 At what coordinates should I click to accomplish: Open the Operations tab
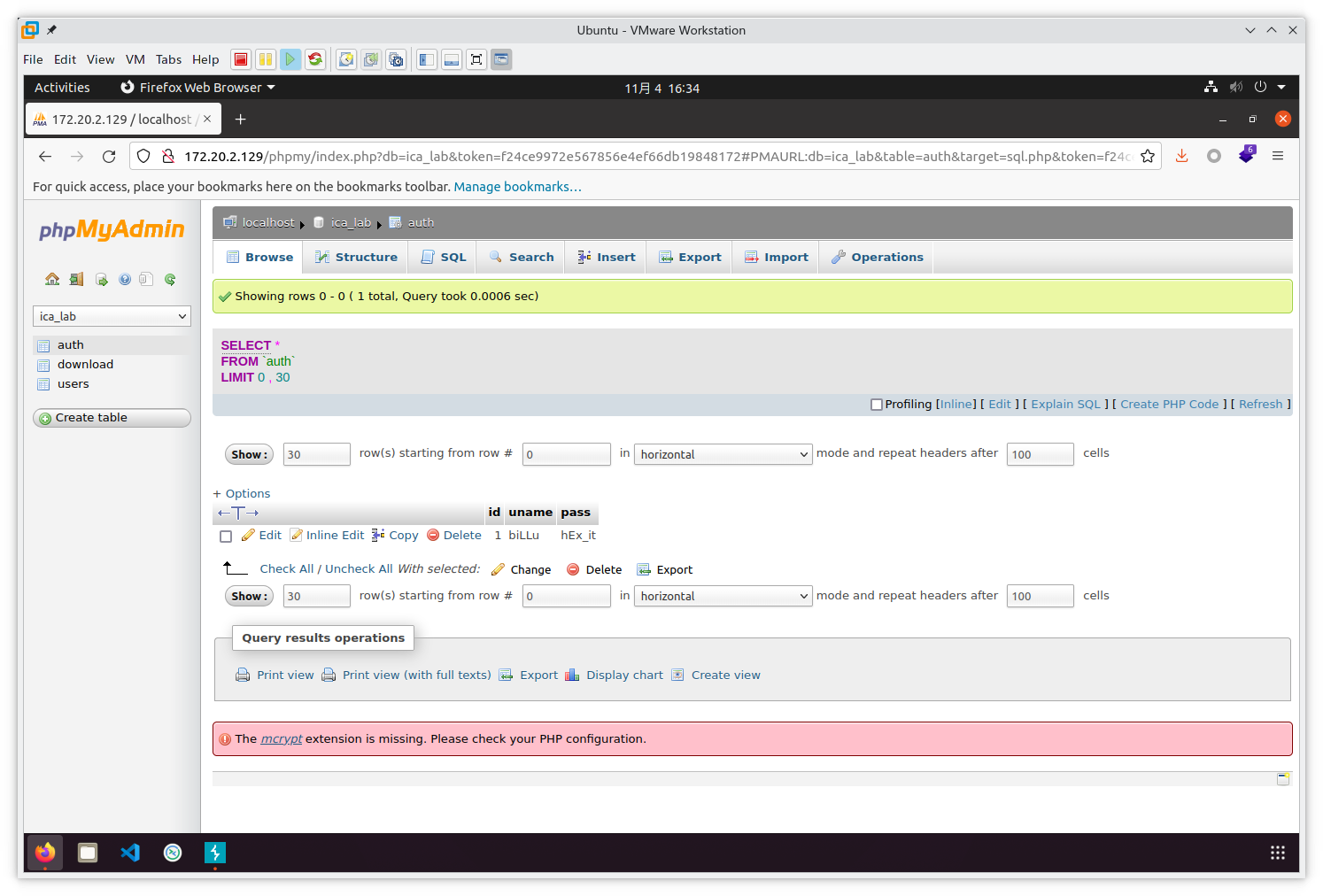click(x=877, y=257)
